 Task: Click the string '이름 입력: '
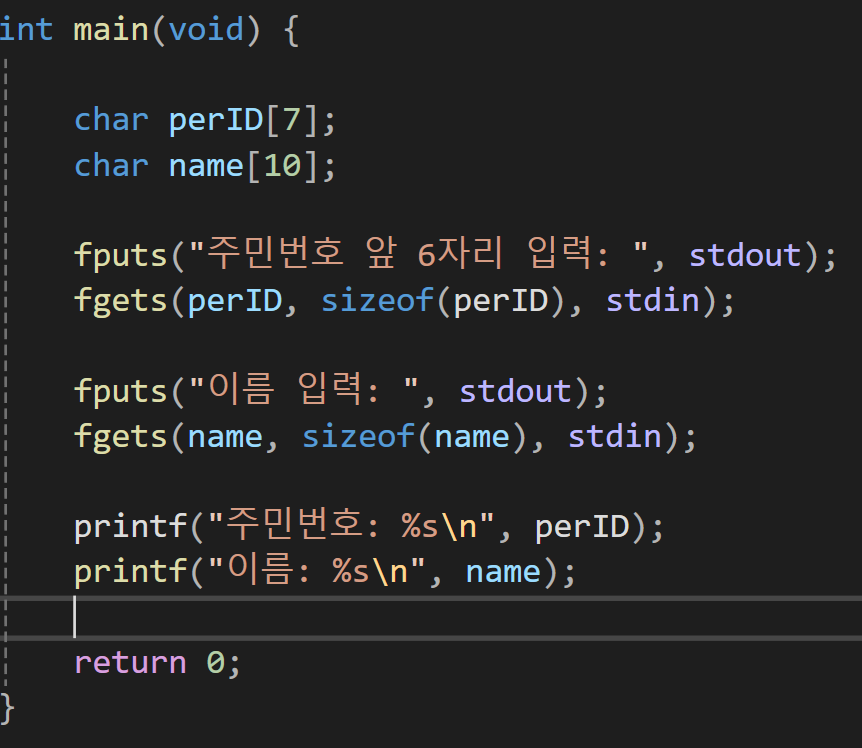[x=303, y=390]
